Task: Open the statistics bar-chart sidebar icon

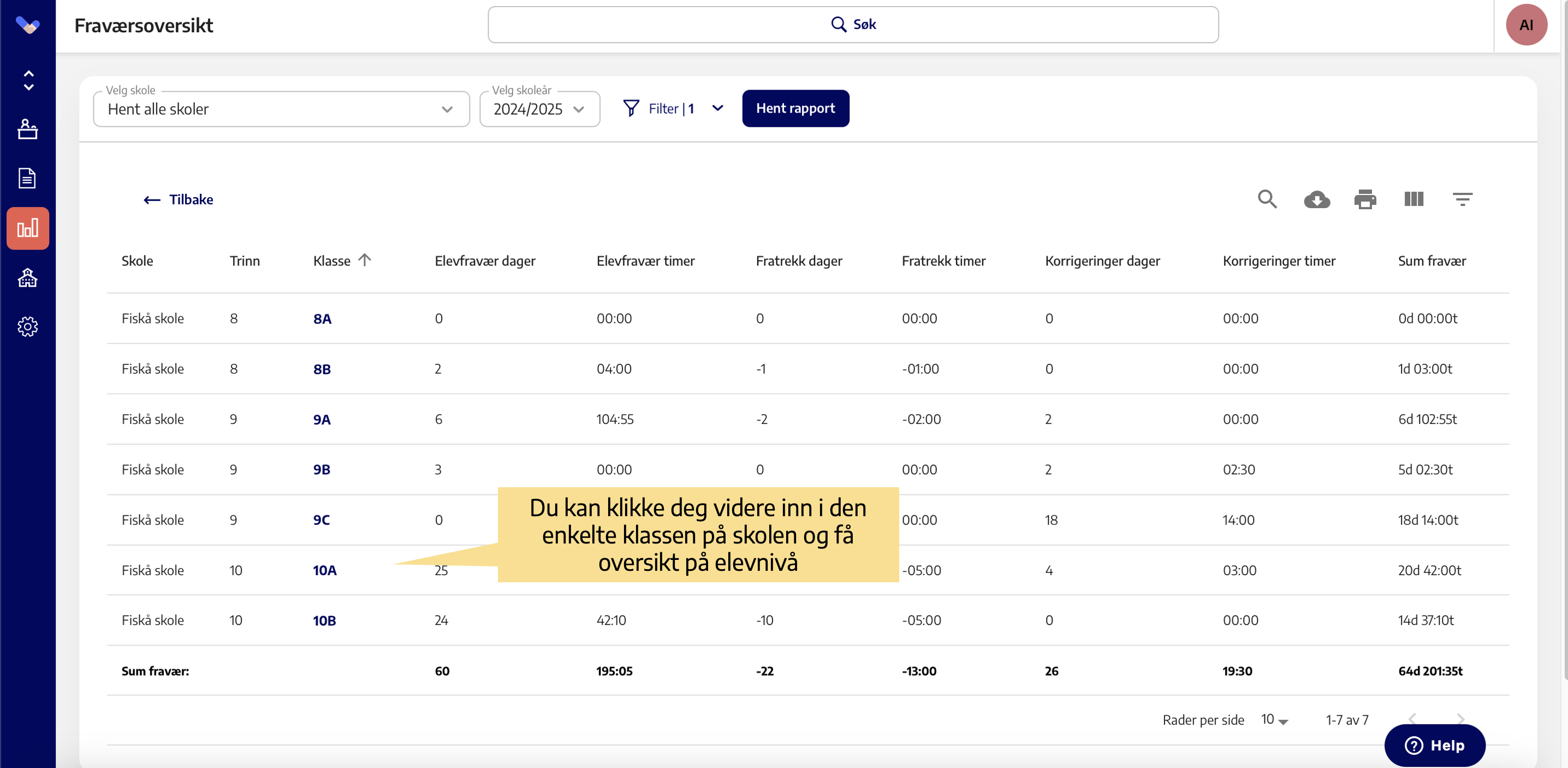Action: (27, 228)
